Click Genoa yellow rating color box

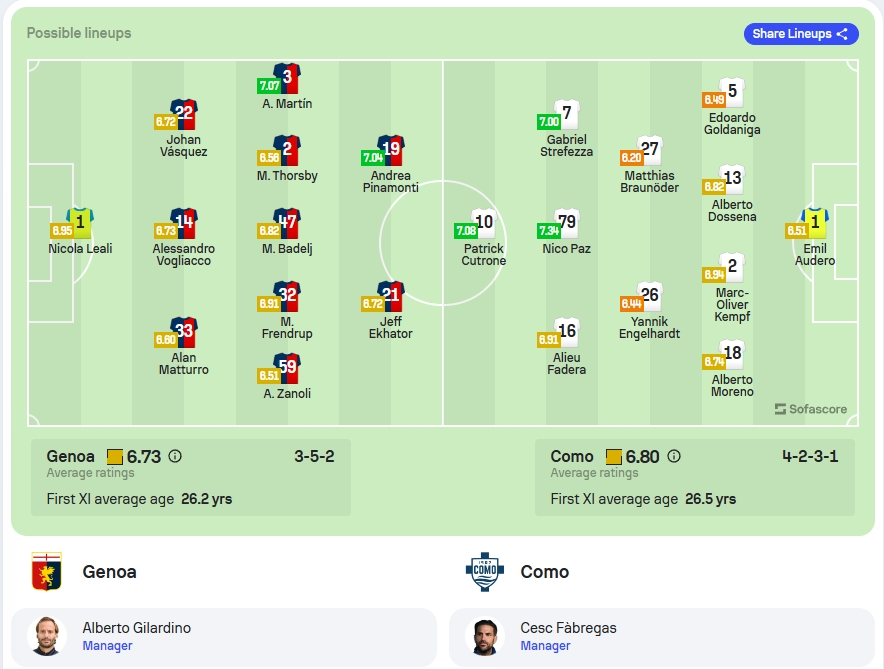click(115, 457)
